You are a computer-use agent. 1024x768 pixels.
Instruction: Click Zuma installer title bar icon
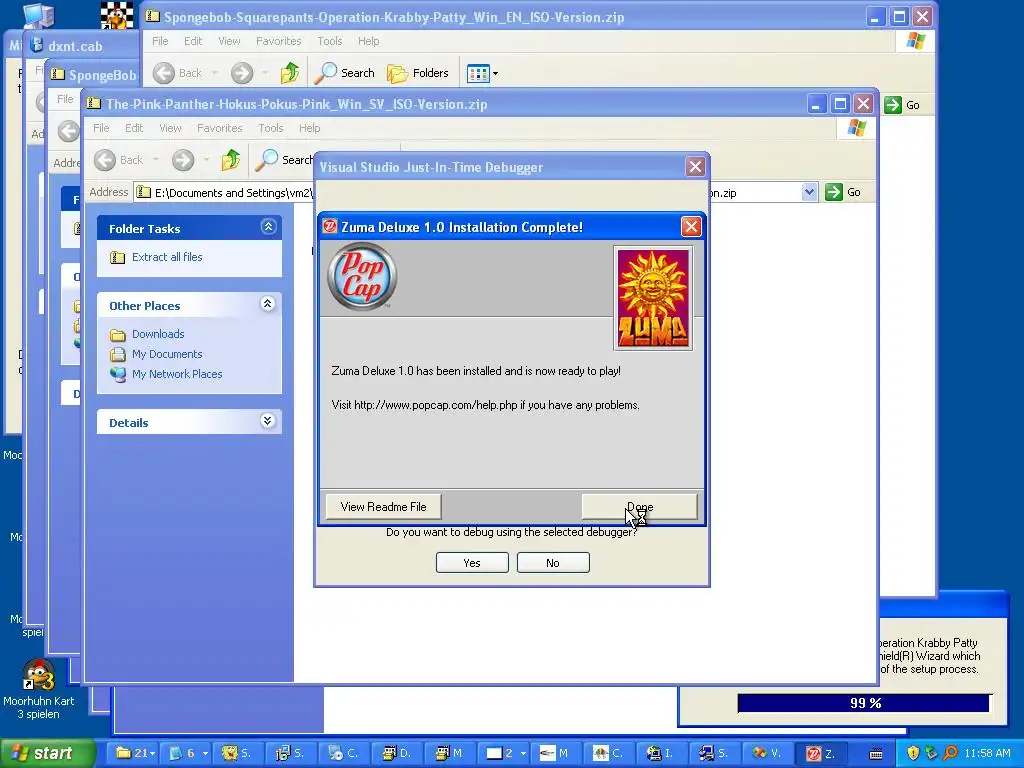point(330,227)
